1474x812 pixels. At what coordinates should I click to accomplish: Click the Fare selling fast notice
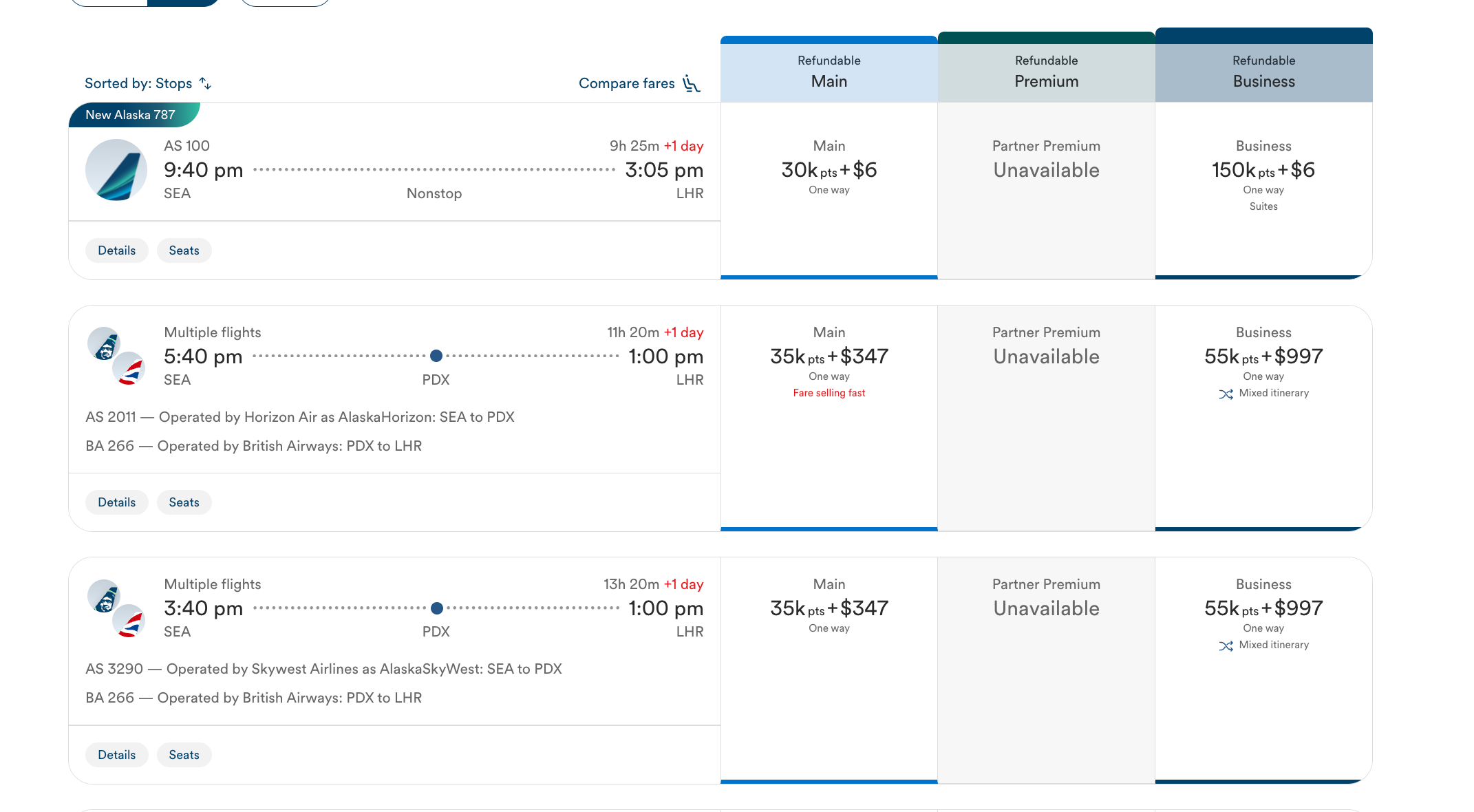click(x=829, y=393)
